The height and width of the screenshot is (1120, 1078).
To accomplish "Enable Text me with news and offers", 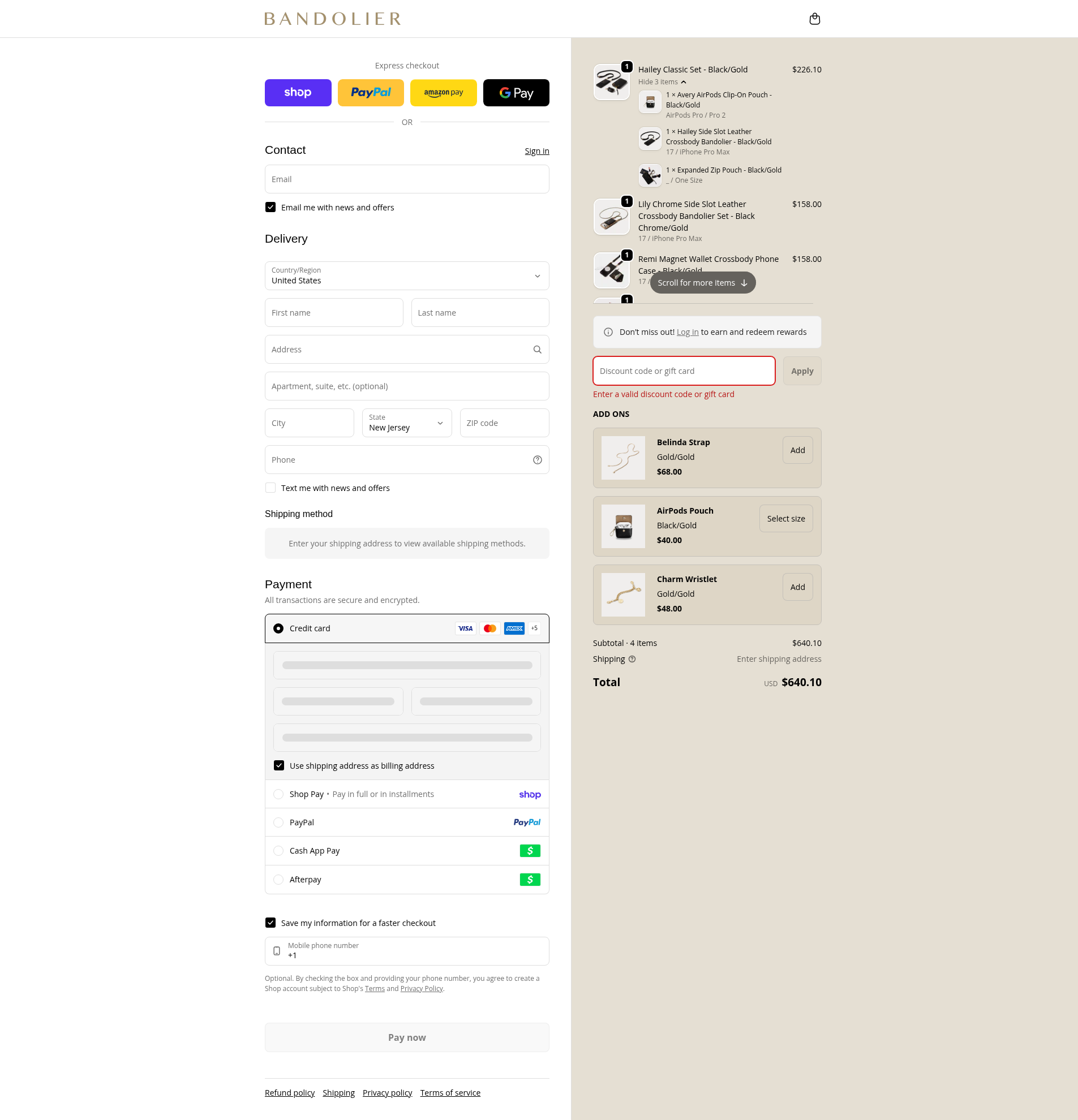I will [270, 488].
